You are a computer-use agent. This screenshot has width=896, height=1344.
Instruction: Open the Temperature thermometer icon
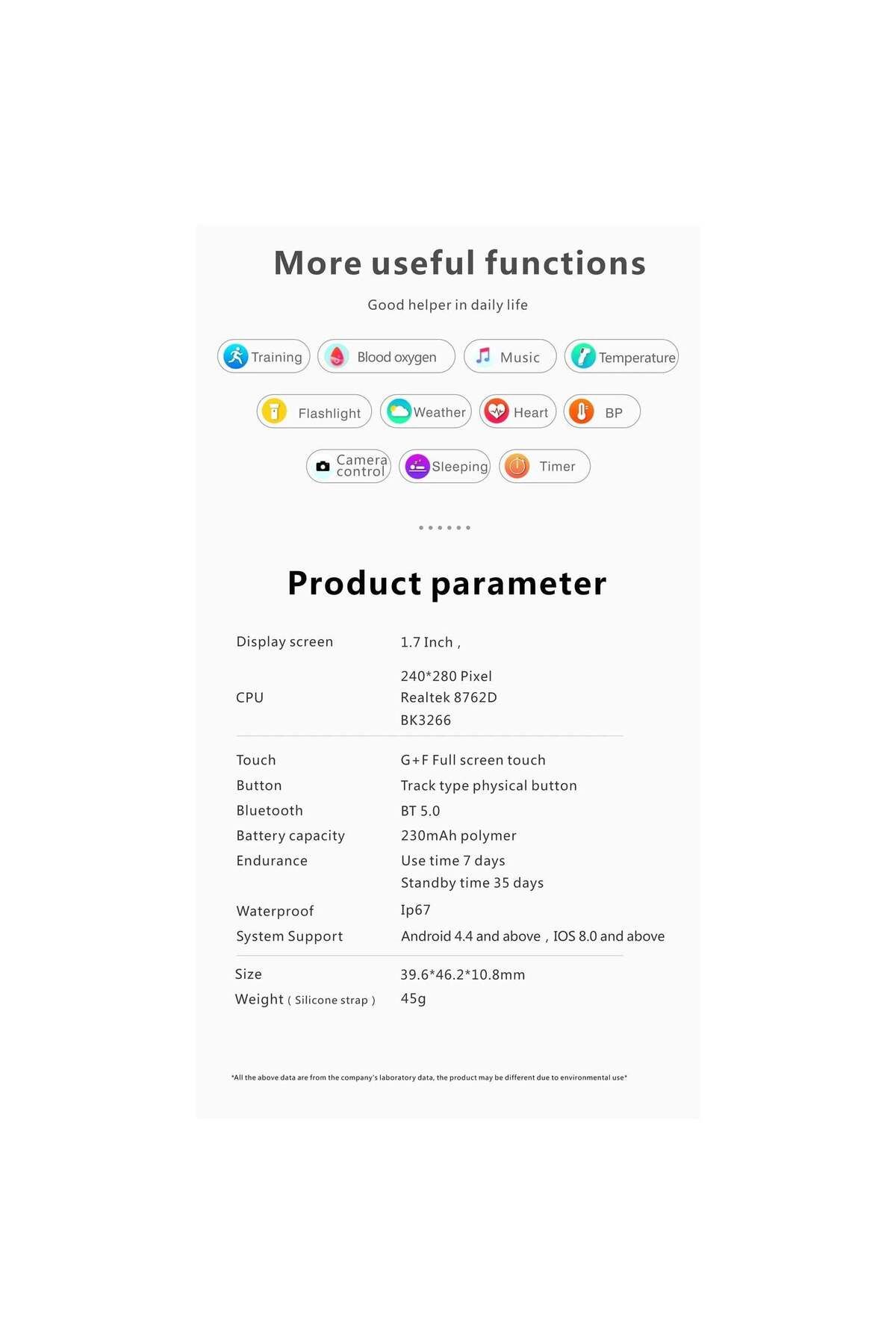tap(583, 356)
